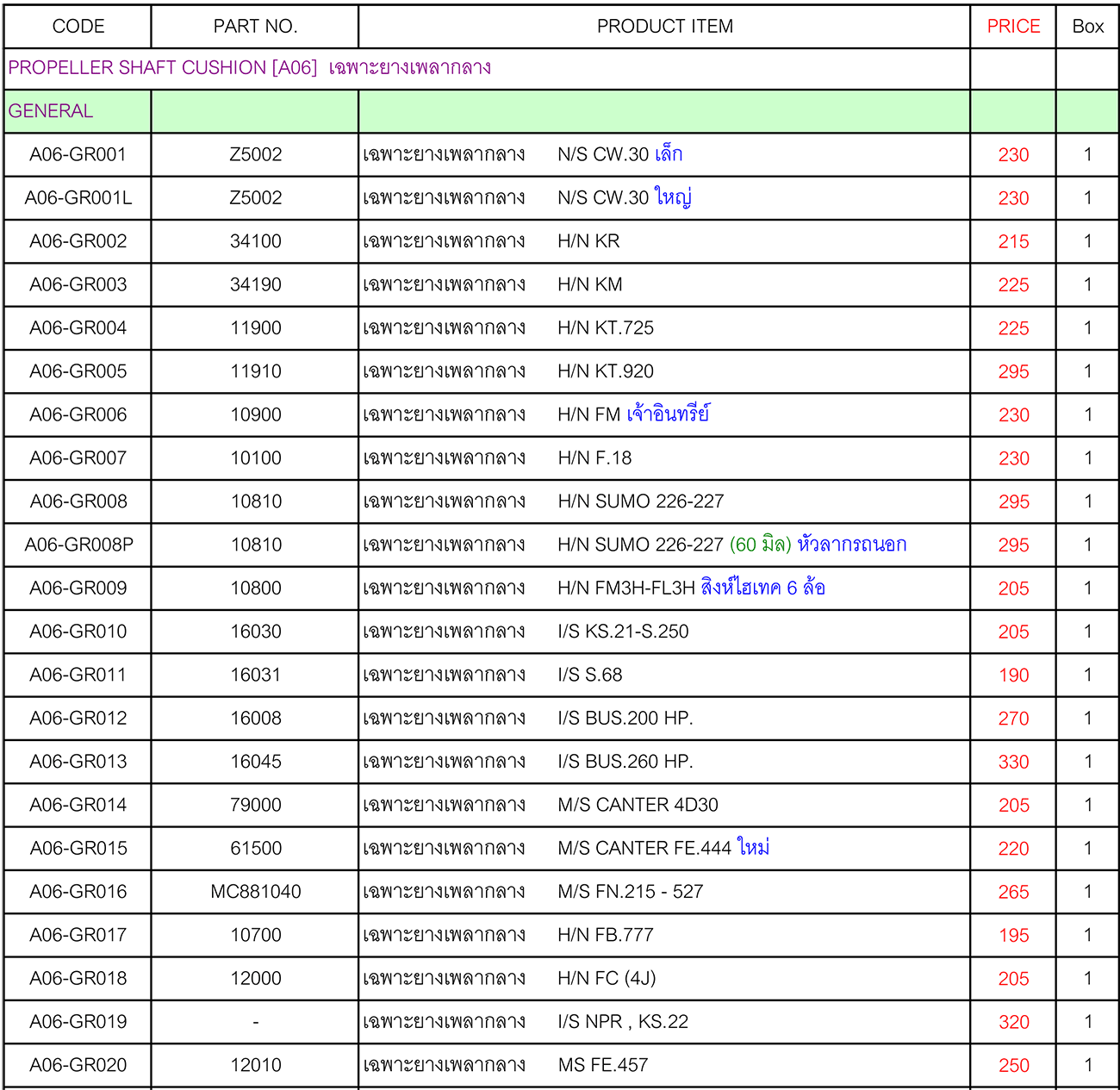
Task: Click product item H/N FB.777
Action: [x=606, y=935]
